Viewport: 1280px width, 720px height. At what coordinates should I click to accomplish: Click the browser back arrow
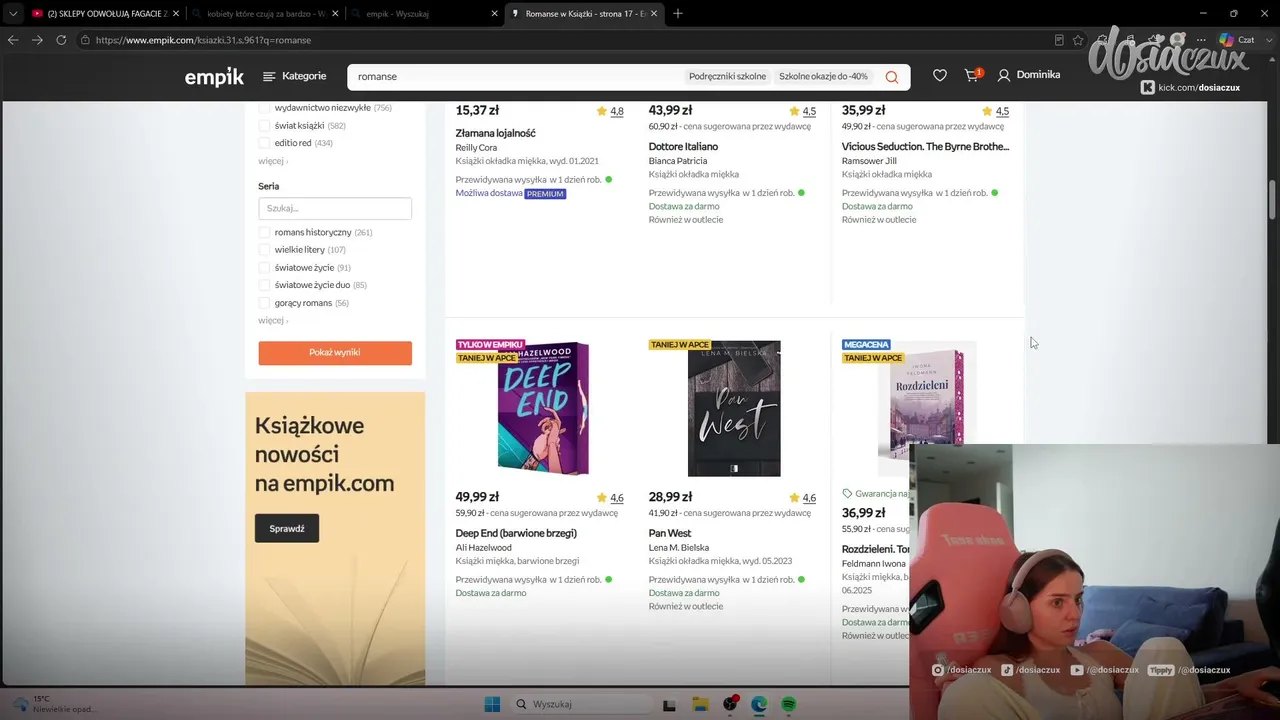(13, 40)
